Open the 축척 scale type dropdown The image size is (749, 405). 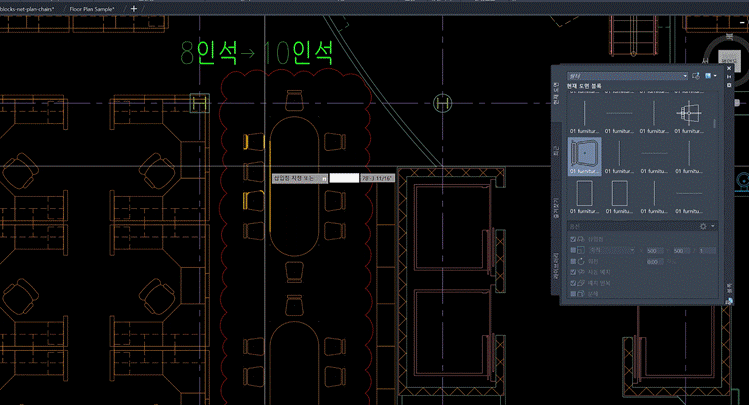click(x=612, y=250)
